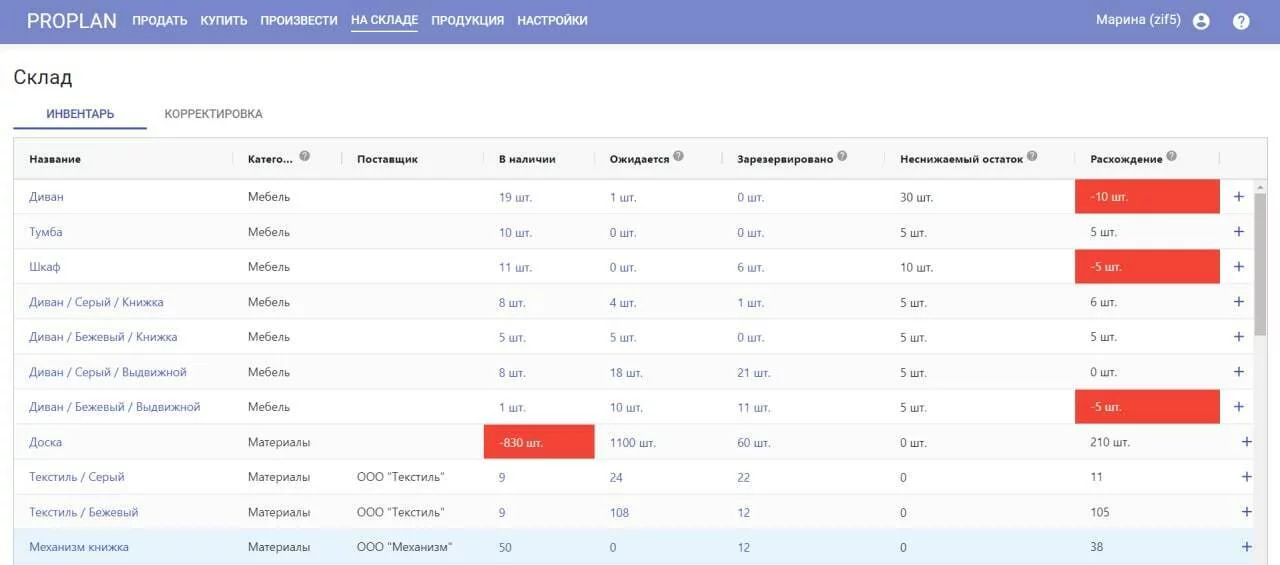Open the user account icon next to Марина
Screen dimensions: 1280x565
pos(1201,21)
